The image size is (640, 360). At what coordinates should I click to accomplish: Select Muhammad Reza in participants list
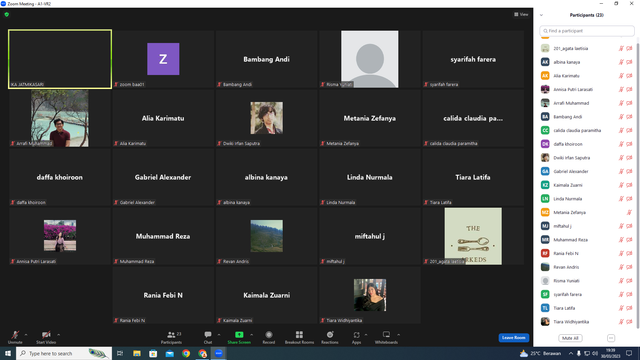point(587,240)
